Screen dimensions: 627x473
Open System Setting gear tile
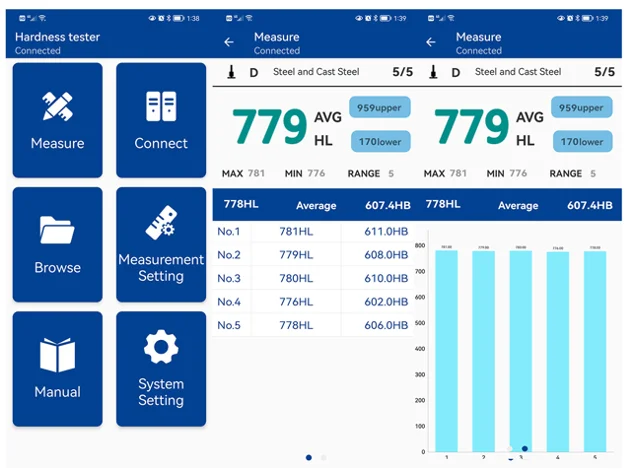click(161, 369)
